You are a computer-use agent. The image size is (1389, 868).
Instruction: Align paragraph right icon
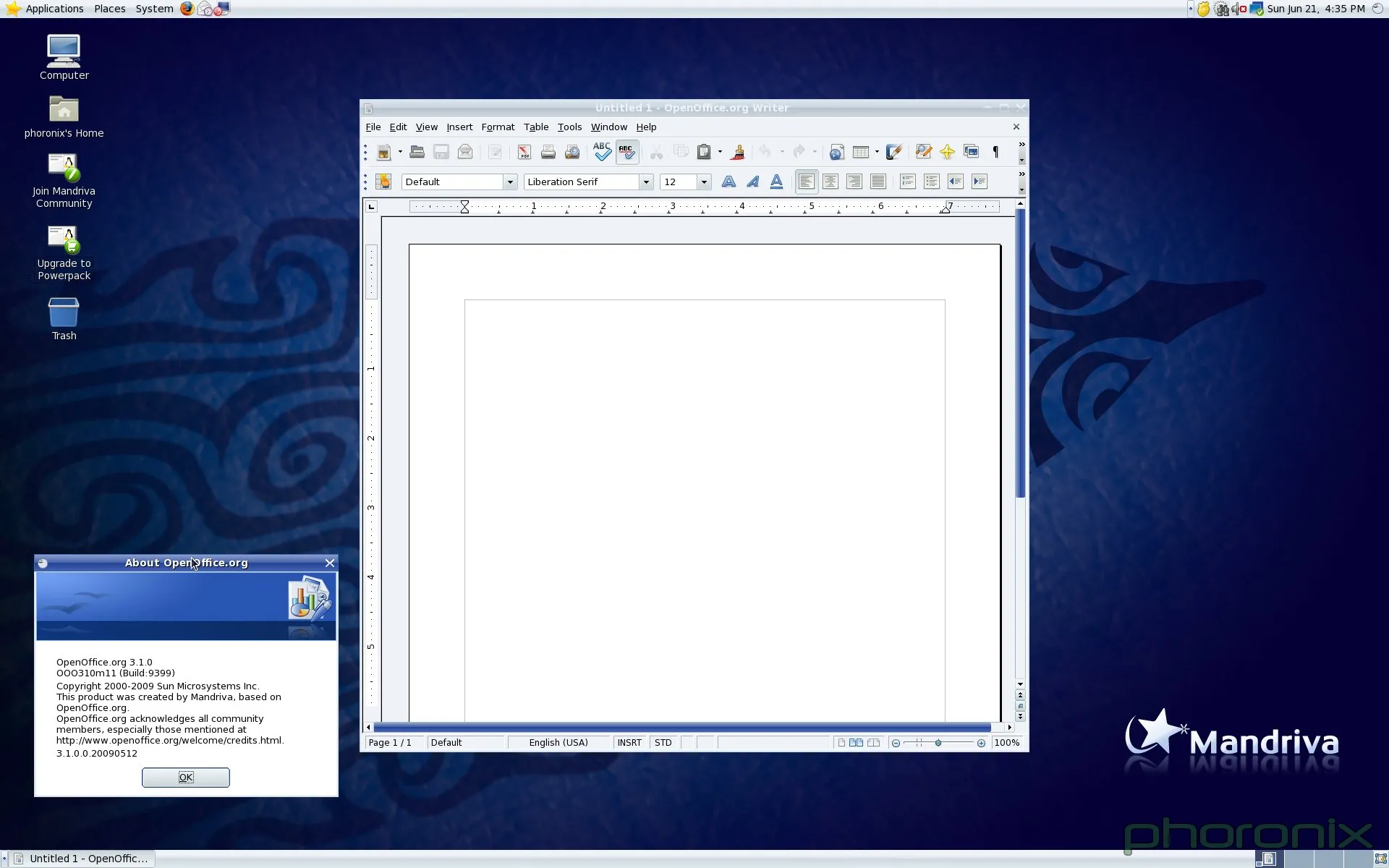tap(854, 182)
